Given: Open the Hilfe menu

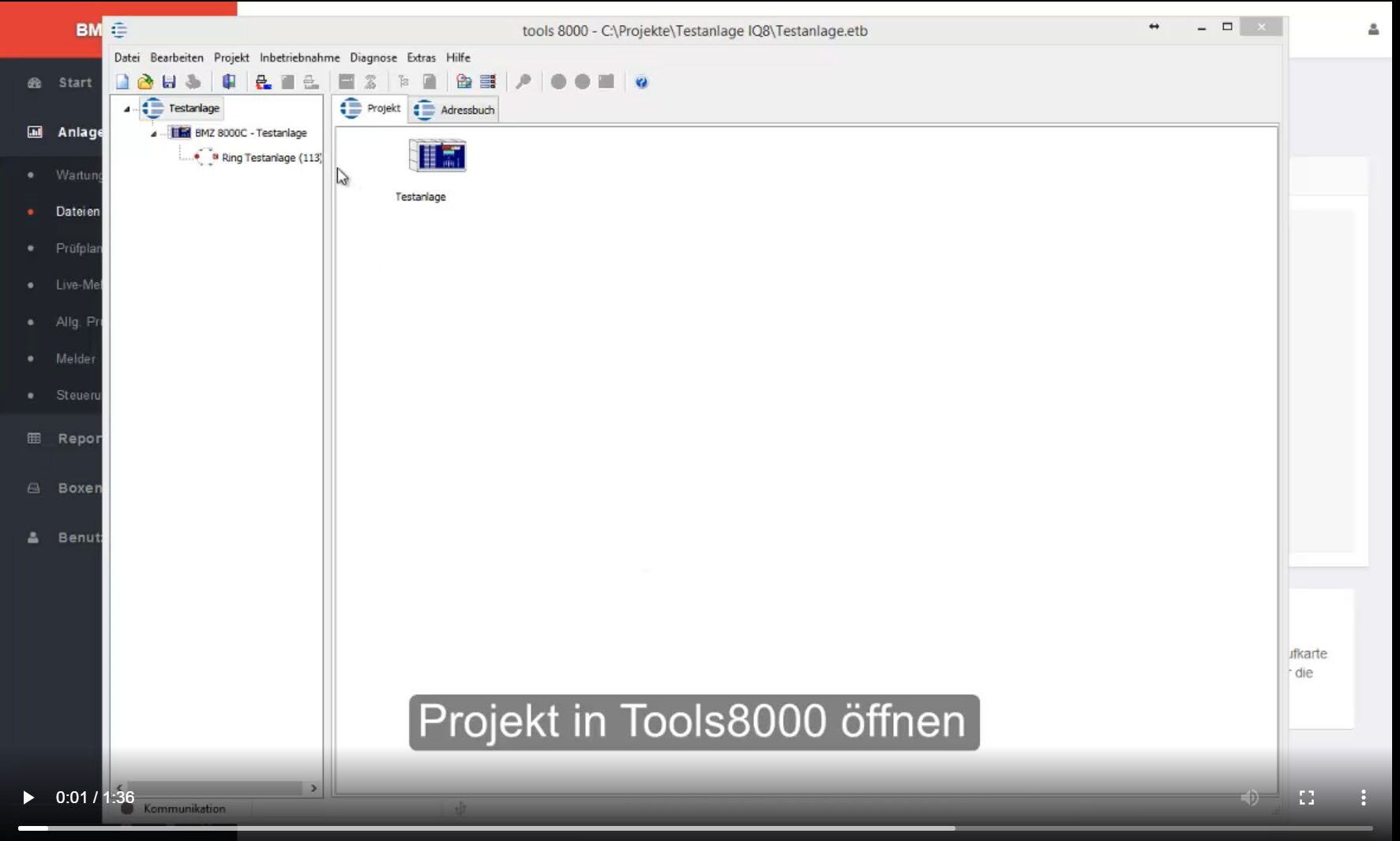Looking at the screenshot, I should click(458, 58).
